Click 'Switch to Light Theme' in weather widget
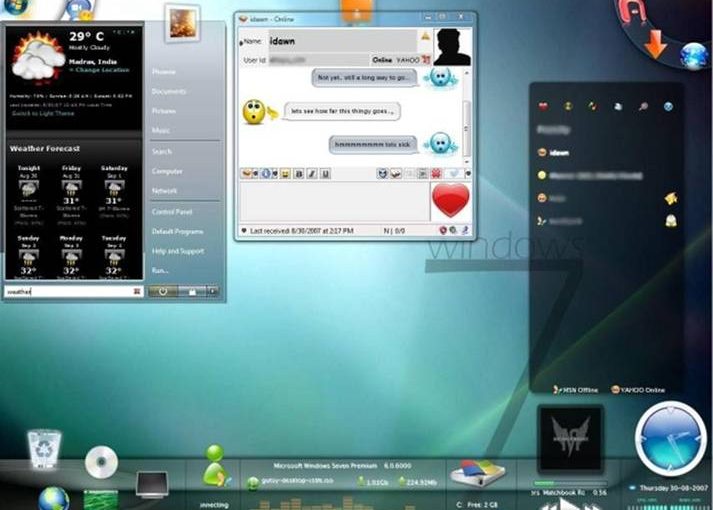 click(x=43, y=113)
